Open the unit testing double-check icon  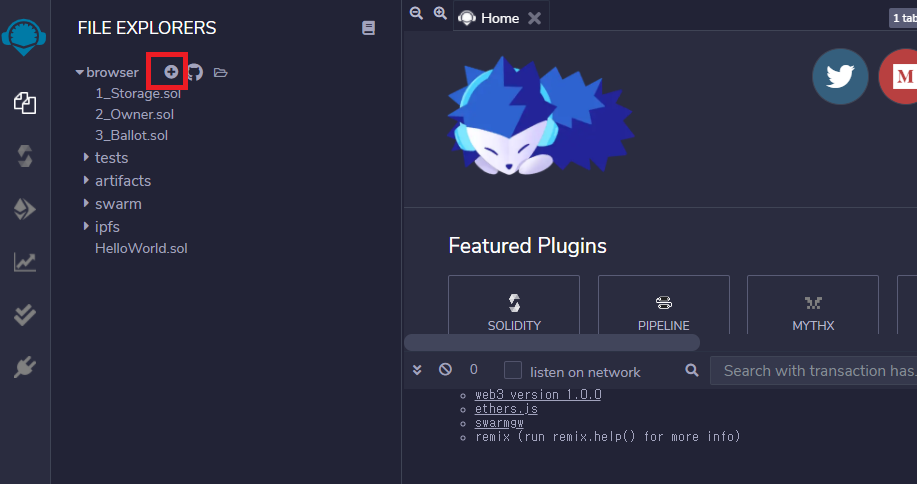[x=25, y=315]
